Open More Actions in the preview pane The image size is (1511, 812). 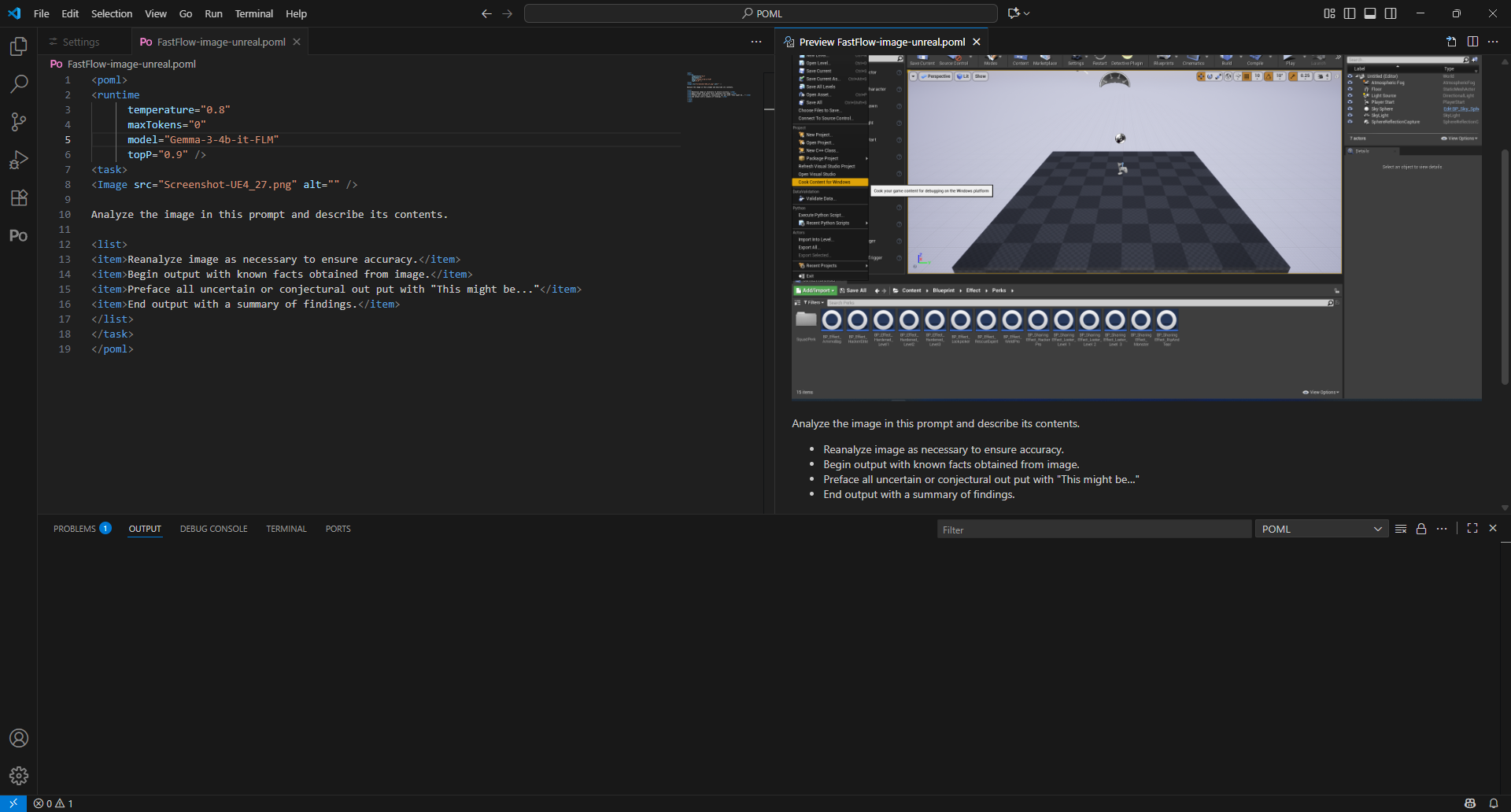coord(1494,41)
